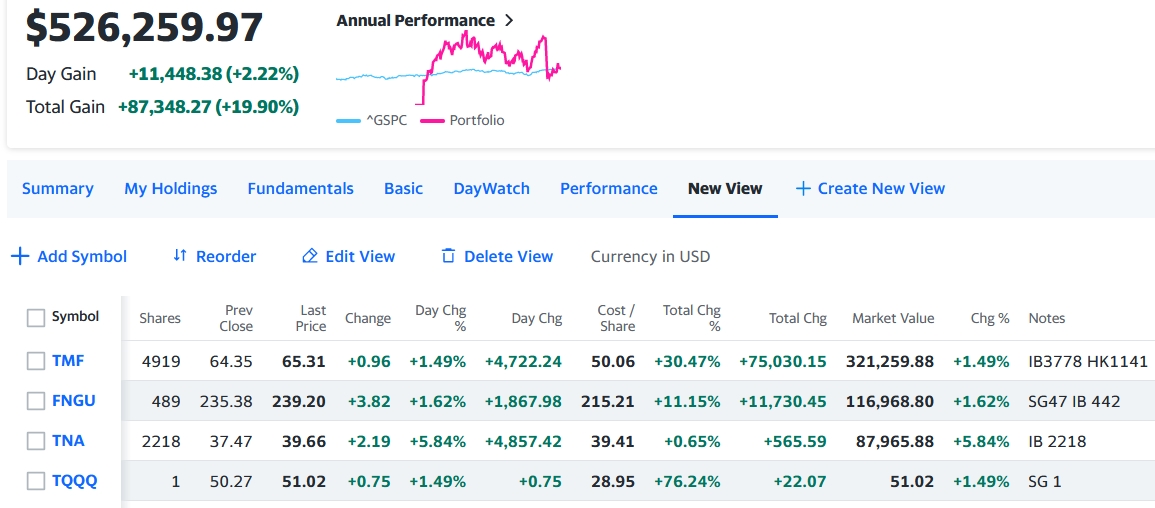Tick the FNGU row checkbox
The height and width of the screenshot is (508, 1155).
(36, 401)
